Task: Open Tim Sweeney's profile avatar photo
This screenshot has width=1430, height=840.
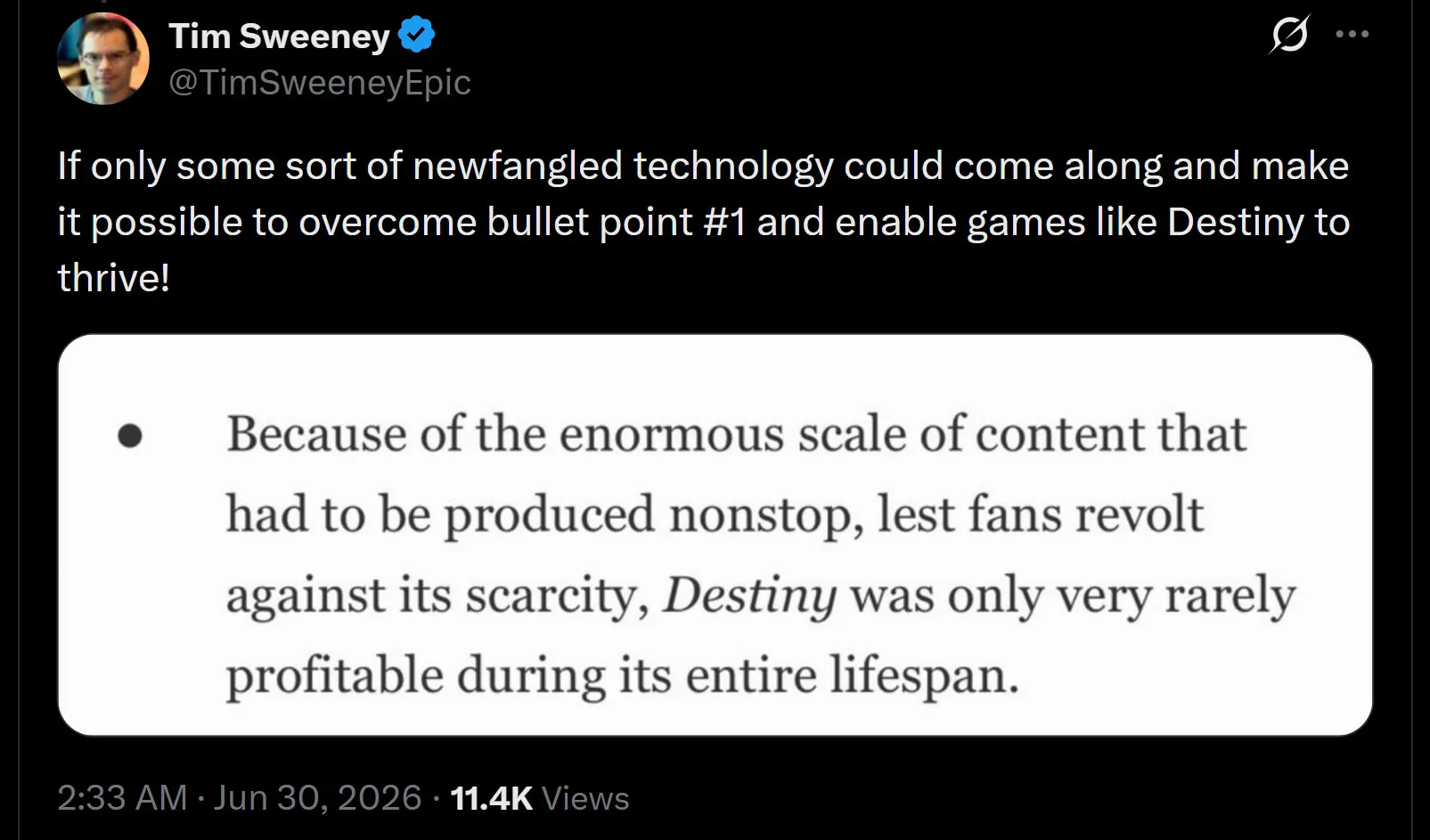Action: point(103,59)
